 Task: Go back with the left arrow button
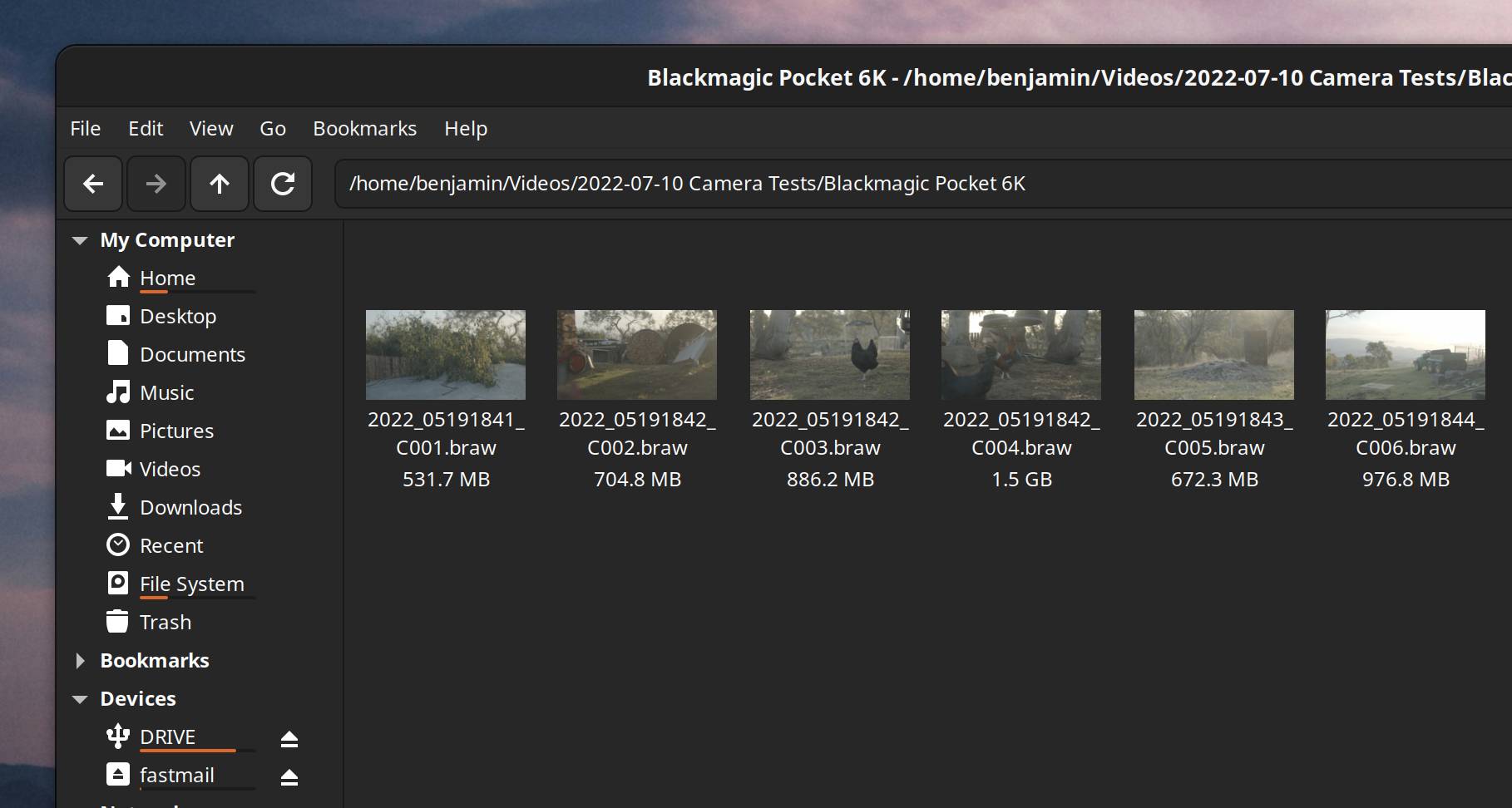pos(93,184)
